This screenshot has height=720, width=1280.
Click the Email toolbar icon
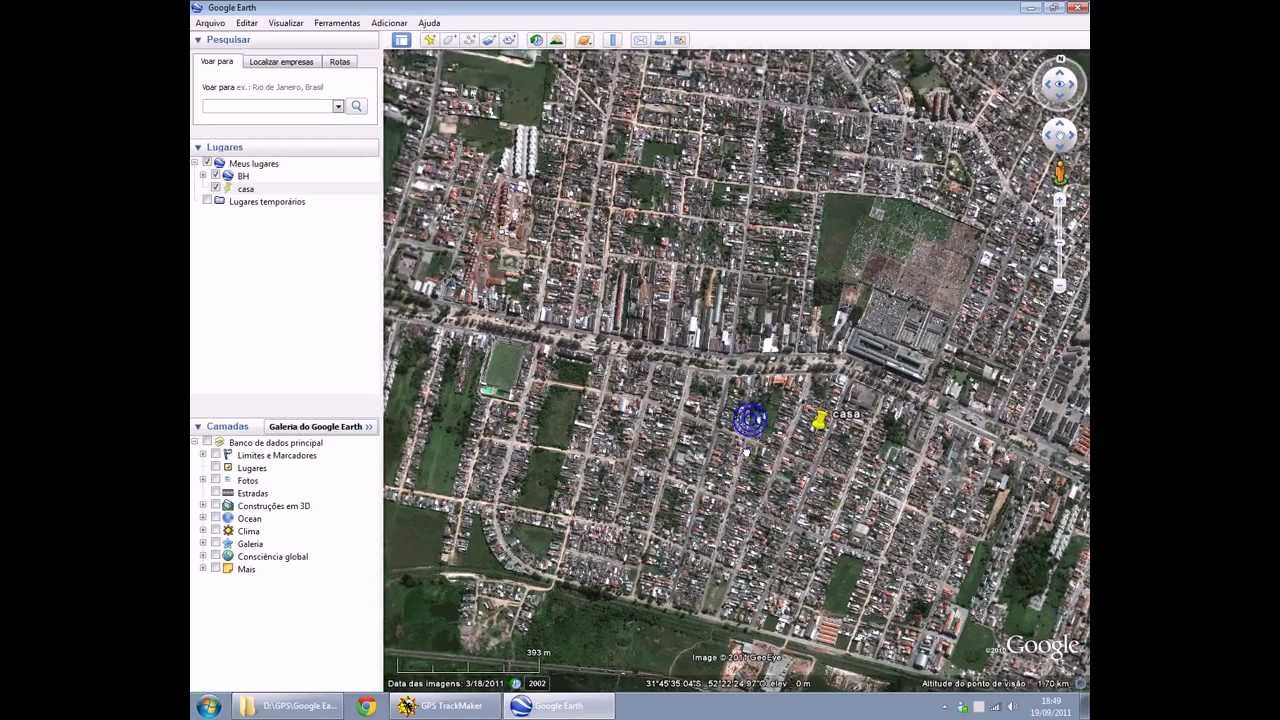640,40
